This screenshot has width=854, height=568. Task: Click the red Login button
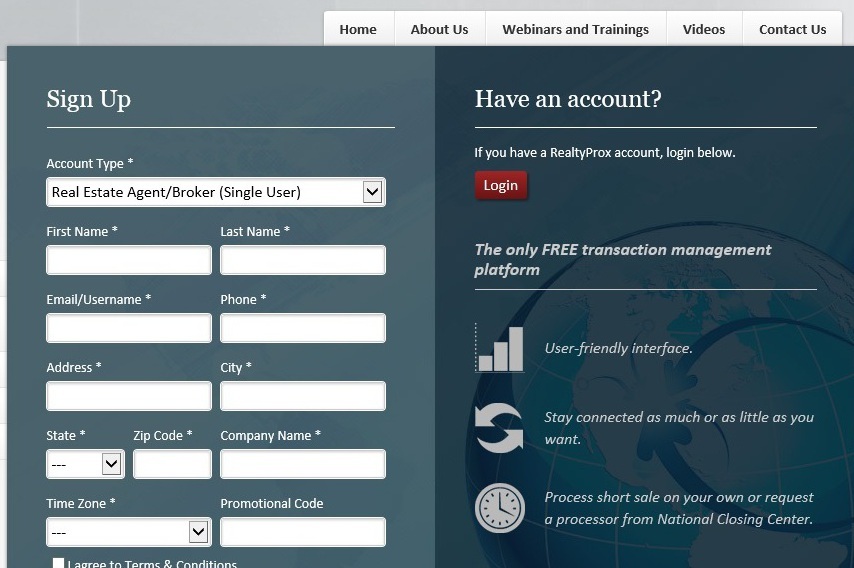[501, 186]
